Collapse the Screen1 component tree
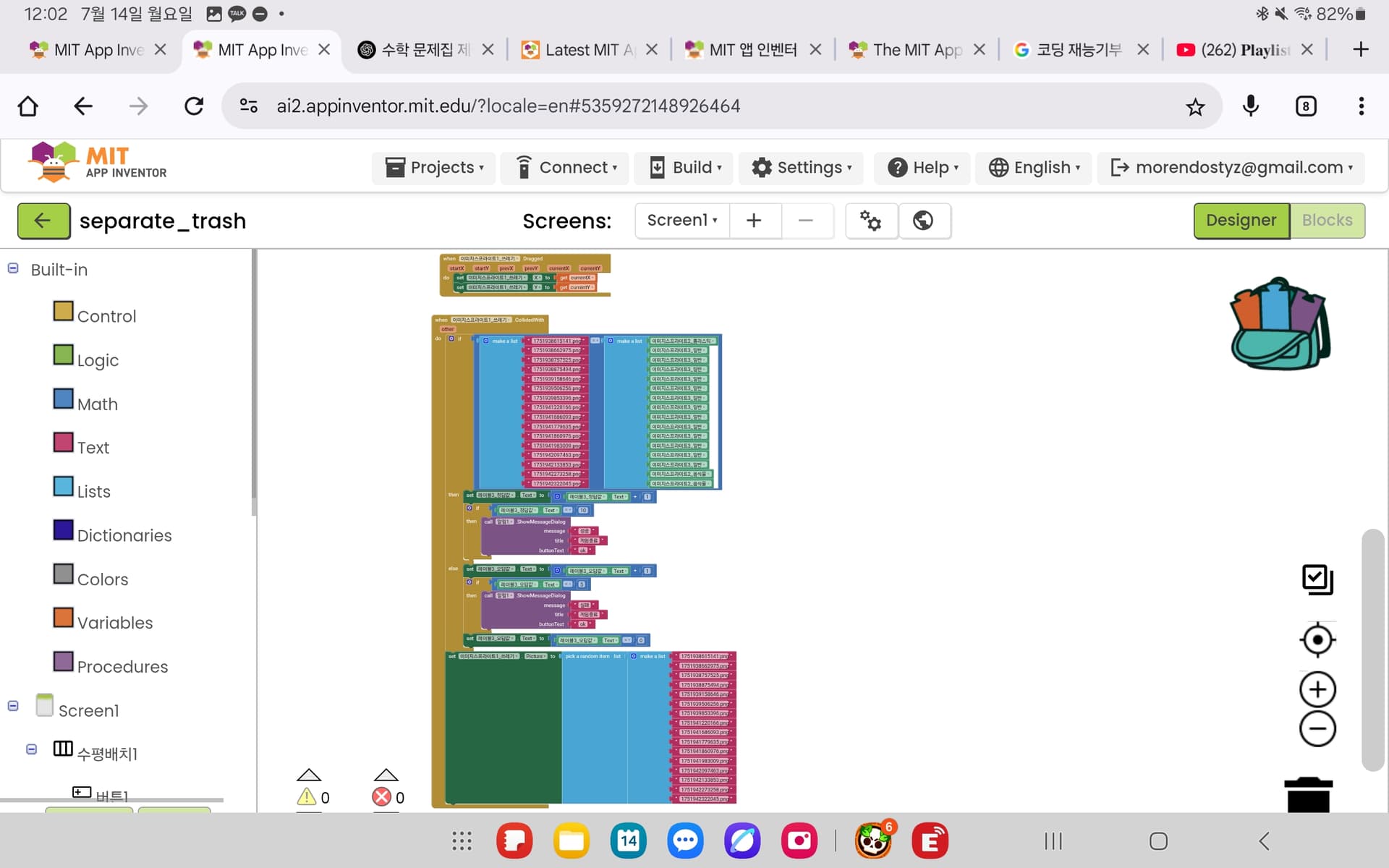 click(x=13, y=706)
